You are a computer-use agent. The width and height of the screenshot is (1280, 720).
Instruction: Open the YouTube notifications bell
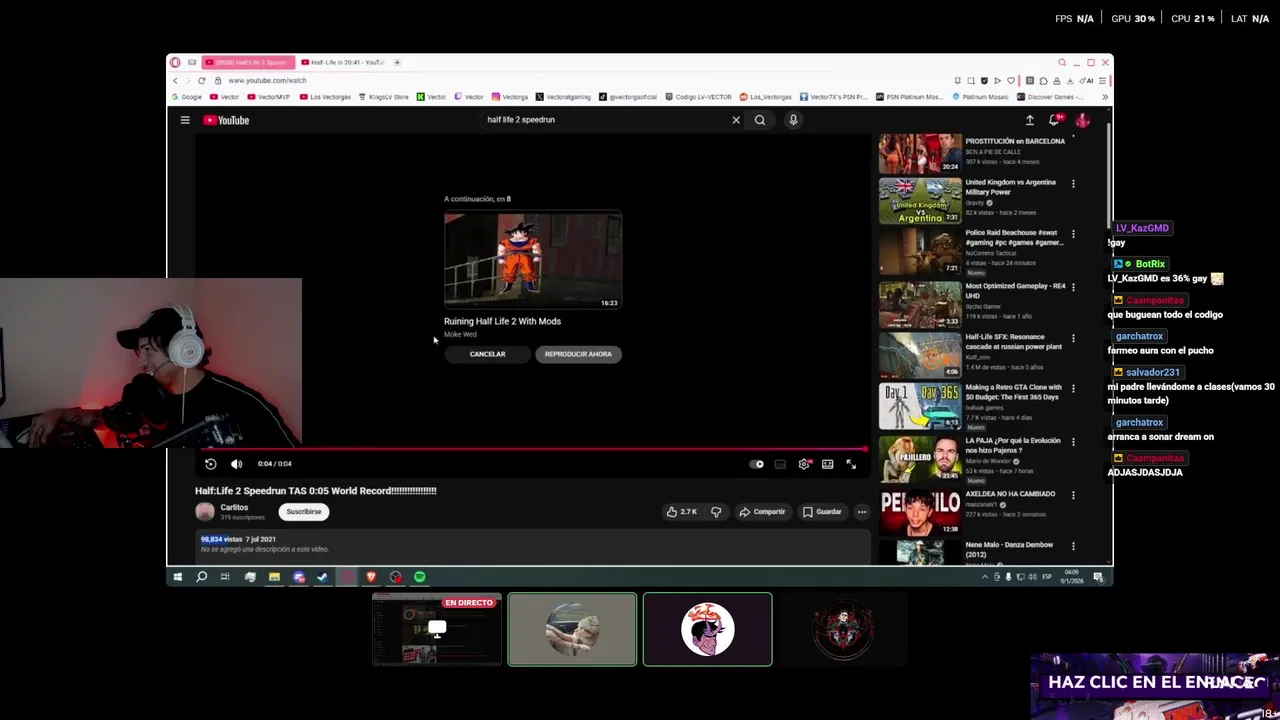(1054, 120)
